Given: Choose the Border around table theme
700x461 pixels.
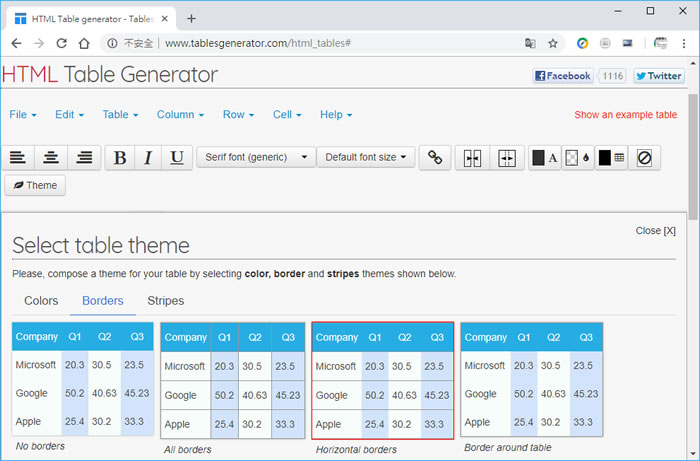Looking at the screenshot, I should pyautogui.click(x=531, y=379).
